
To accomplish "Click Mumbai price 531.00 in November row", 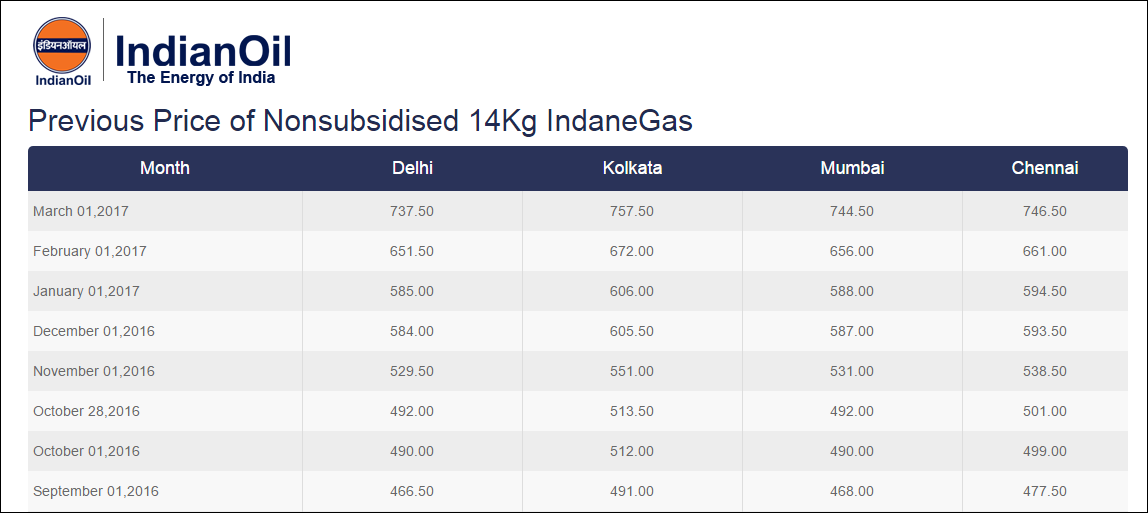I will coord(852,371).
